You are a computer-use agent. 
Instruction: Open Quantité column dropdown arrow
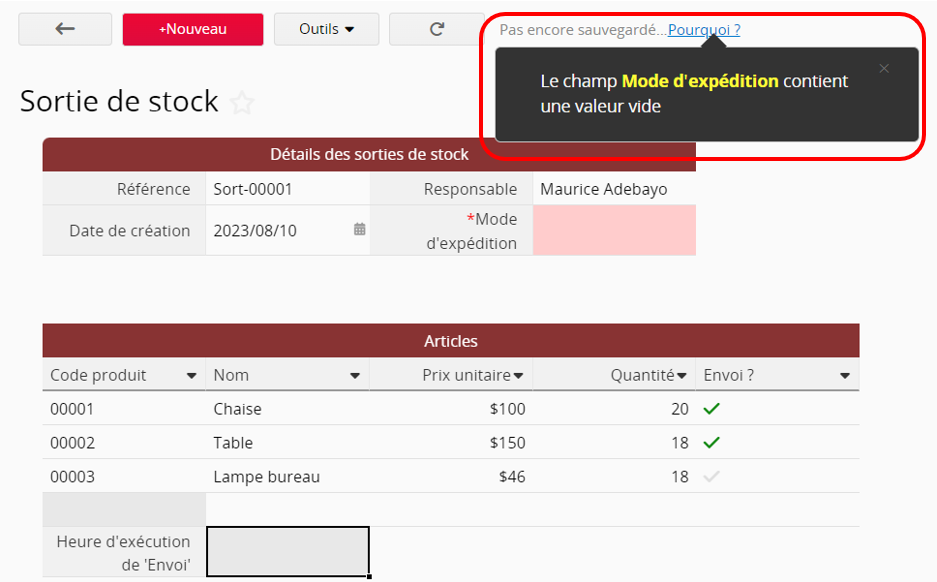tap(681, 376)
